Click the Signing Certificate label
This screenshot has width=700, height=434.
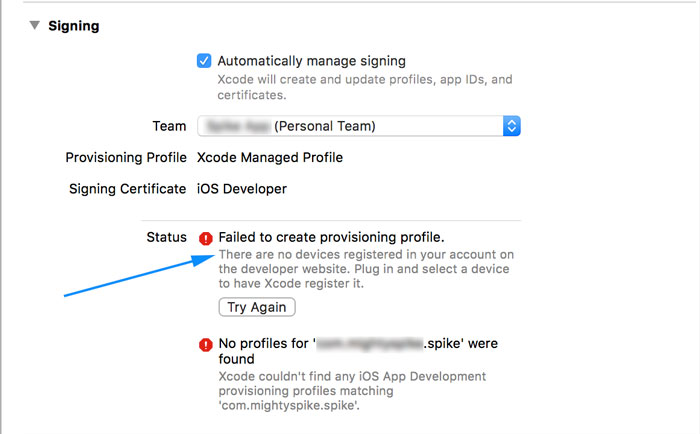coord(127,189)
